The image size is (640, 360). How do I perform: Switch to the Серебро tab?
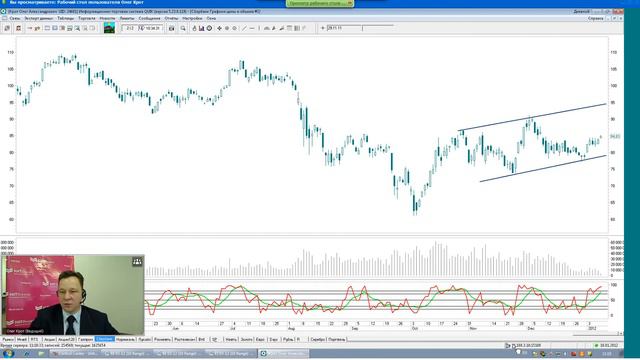(x=318, y=339)
